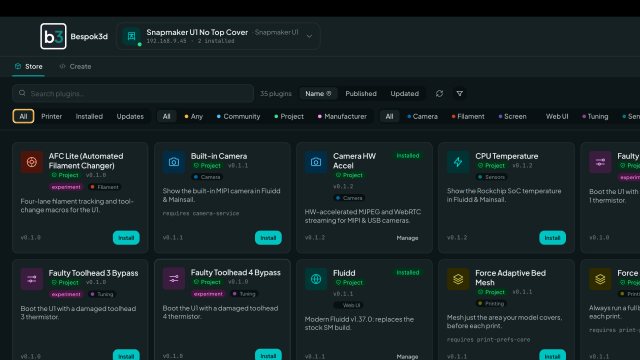Filter by Project source
This screenshot has height=360, width=640.
[289, 116]
